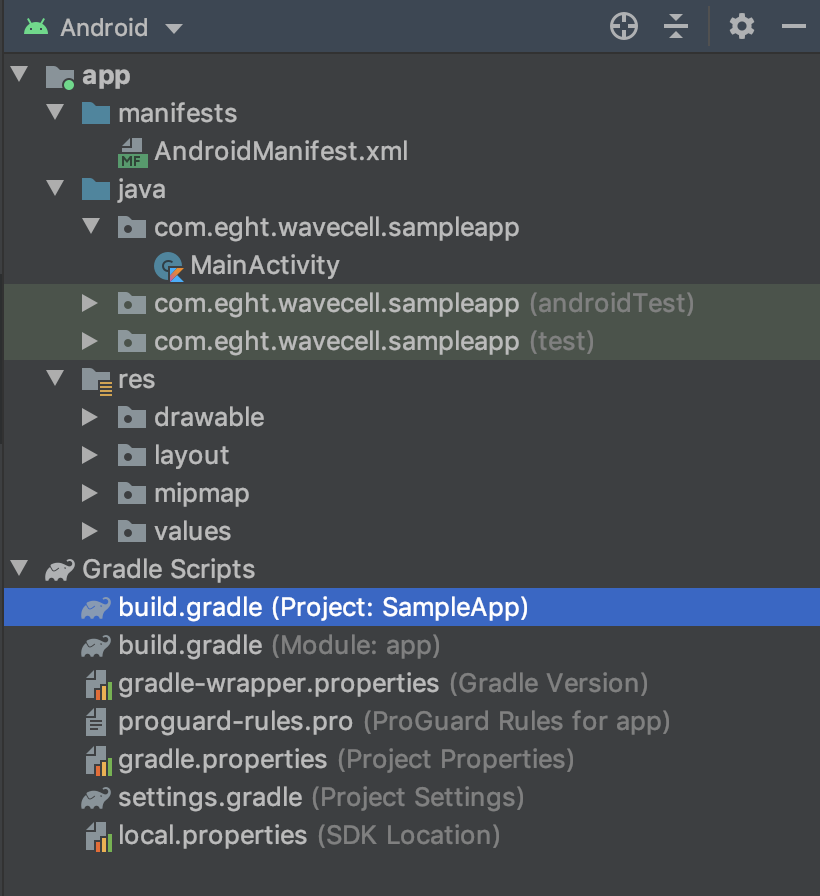Expand the drawable resource folder

pos(91,417)
